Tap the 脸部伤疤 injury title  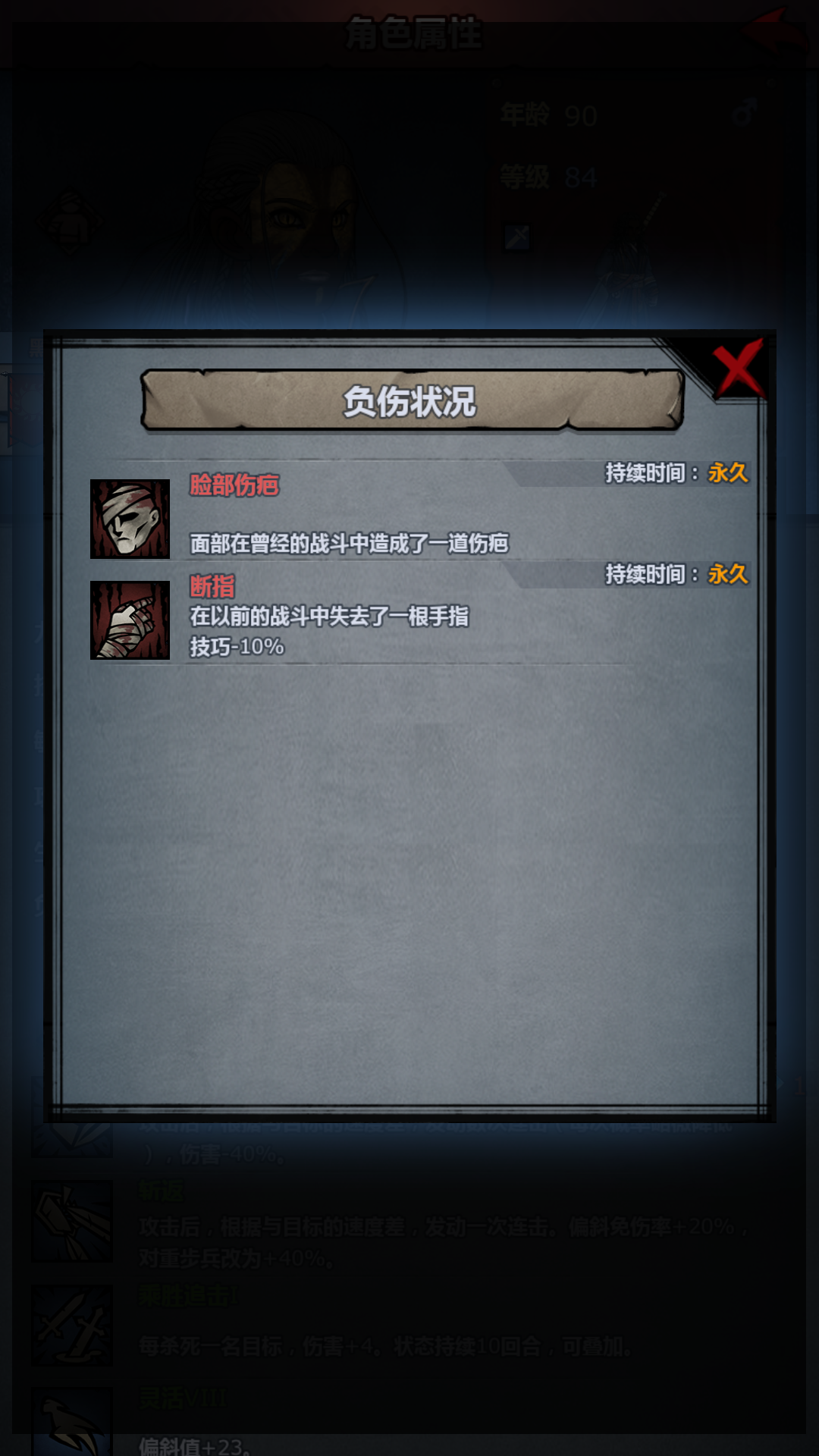click(234, 485)
